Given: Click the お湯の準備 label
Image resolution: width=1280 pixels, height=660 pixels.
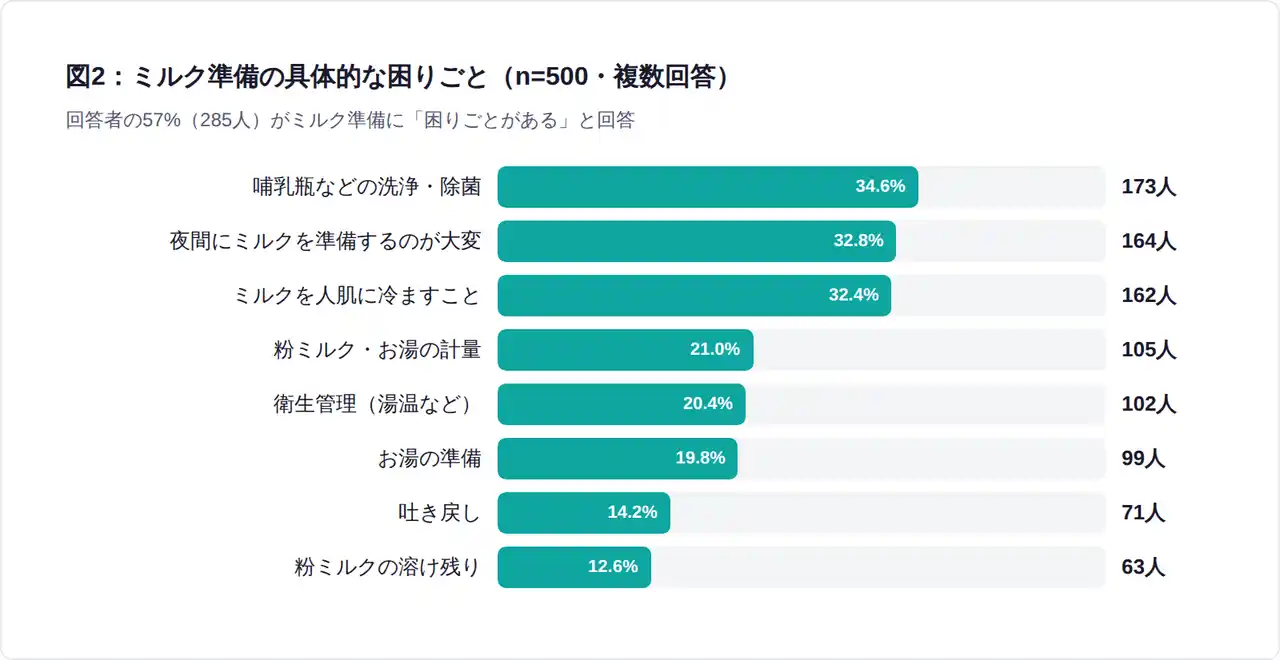Looking at the screenshot, I should 429,458.
